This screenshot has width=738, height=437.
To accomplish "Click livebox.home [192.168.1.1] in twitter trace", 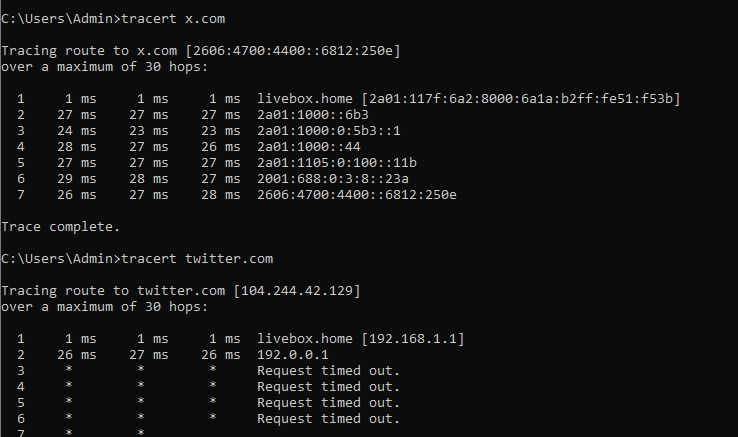I will tap(360, 338).
